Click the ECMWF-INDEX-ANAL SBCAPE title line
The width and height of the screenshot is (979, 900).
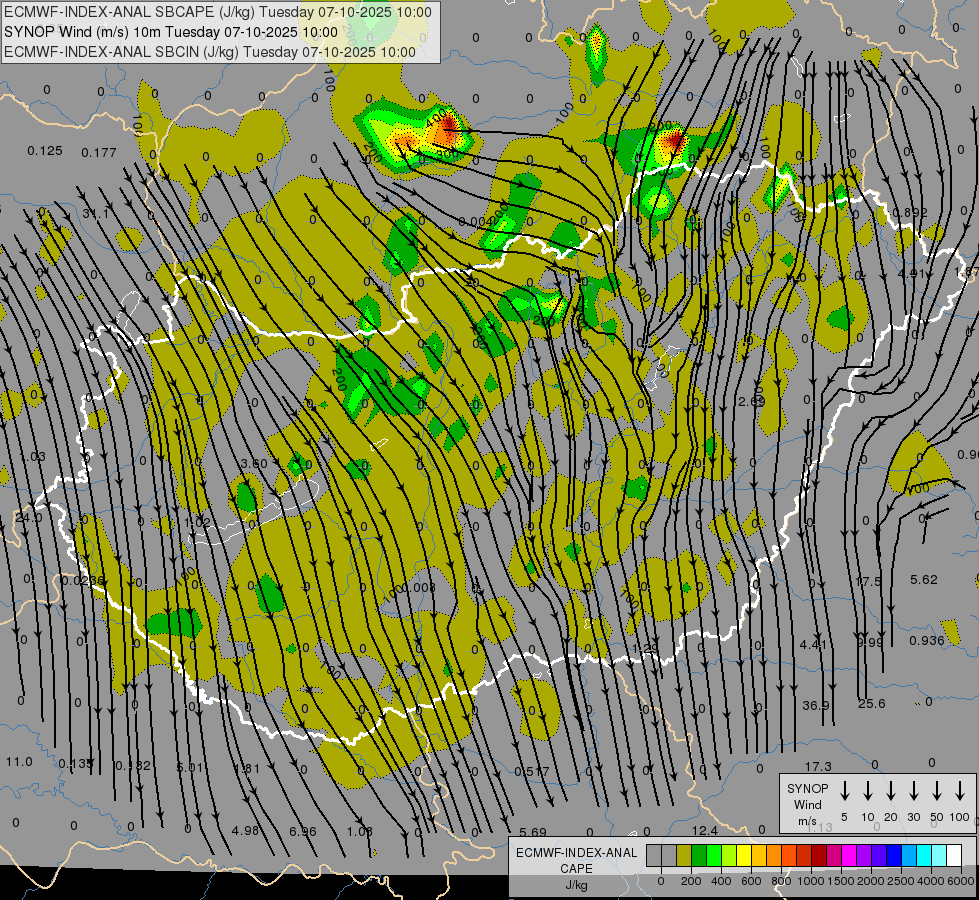[x=218, y=12]
